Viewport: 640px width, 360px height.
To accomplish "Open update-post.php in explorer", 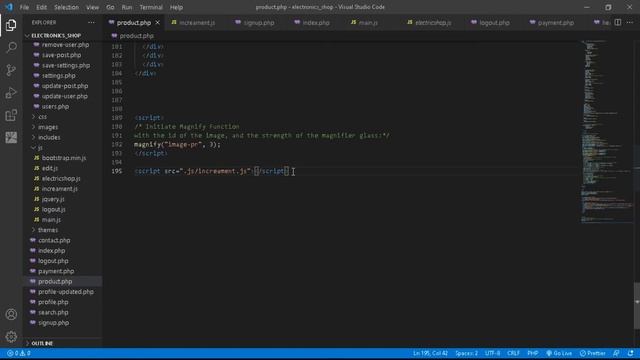I will click(65, 86).
